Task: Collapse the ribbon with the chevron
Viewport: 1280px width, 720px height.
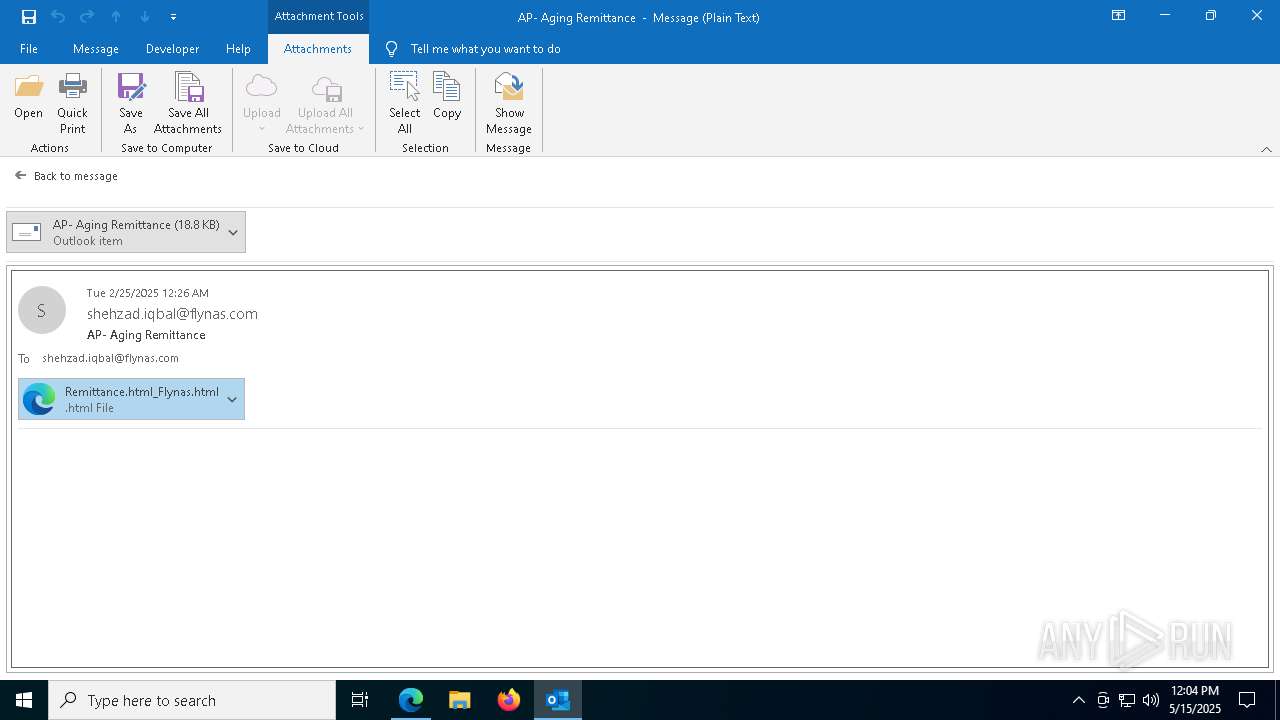Action: (x=1266, y=149)
